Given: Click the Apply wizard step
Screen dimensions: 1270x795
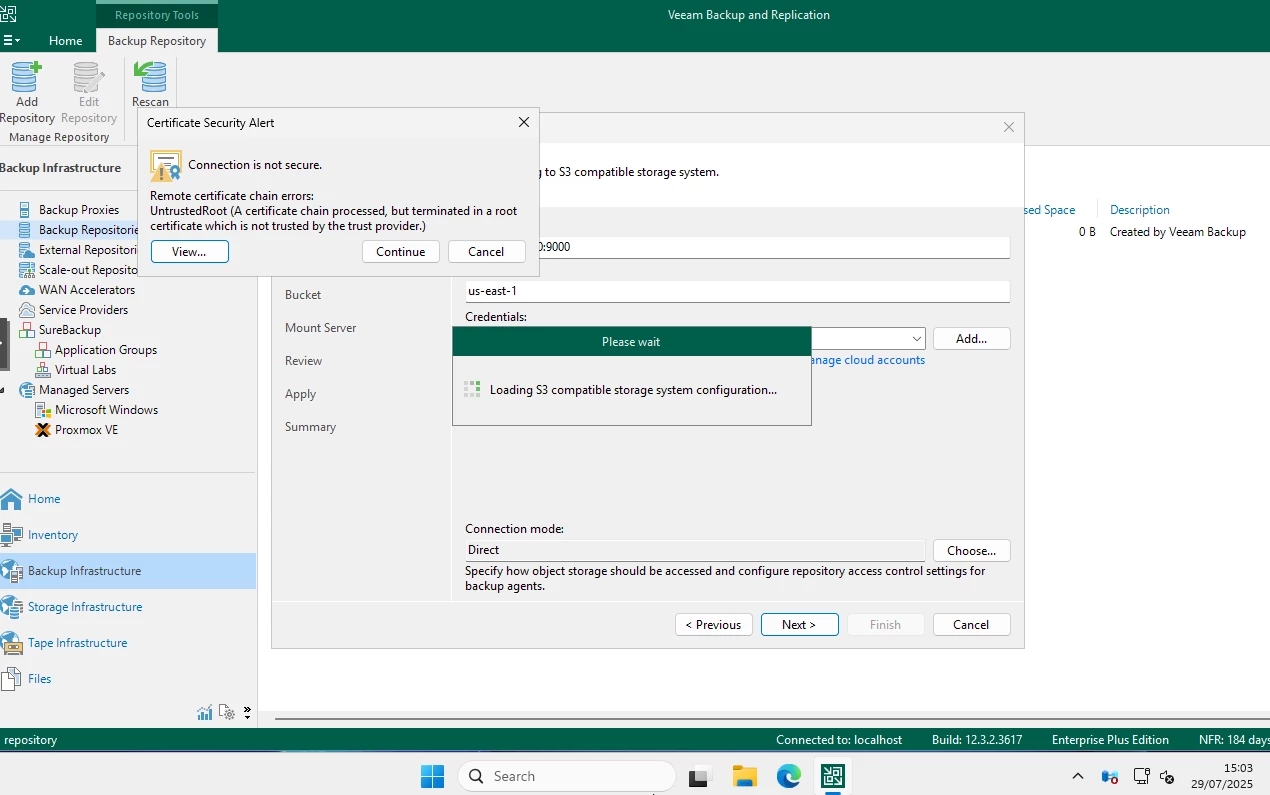Looking at the screenshot, I should 300,394.
